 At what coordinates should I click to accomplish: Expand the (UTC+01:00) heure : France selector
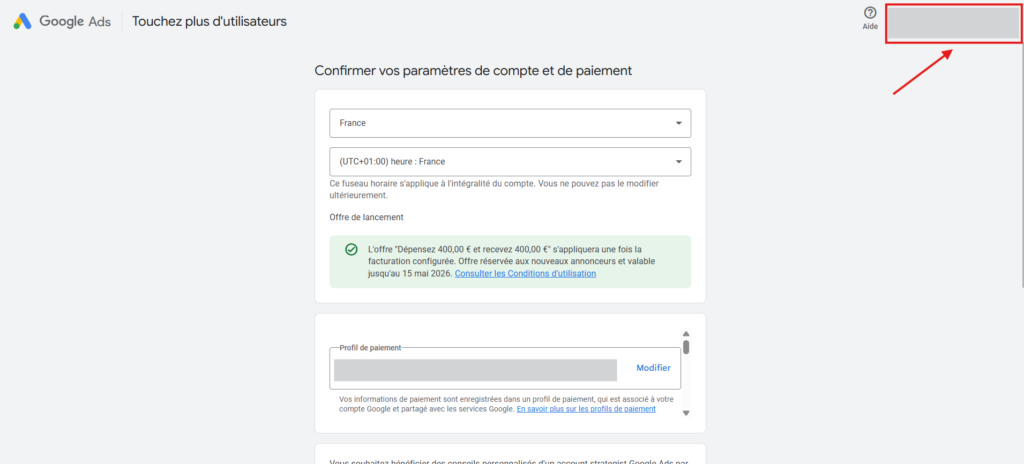[500, 161]
